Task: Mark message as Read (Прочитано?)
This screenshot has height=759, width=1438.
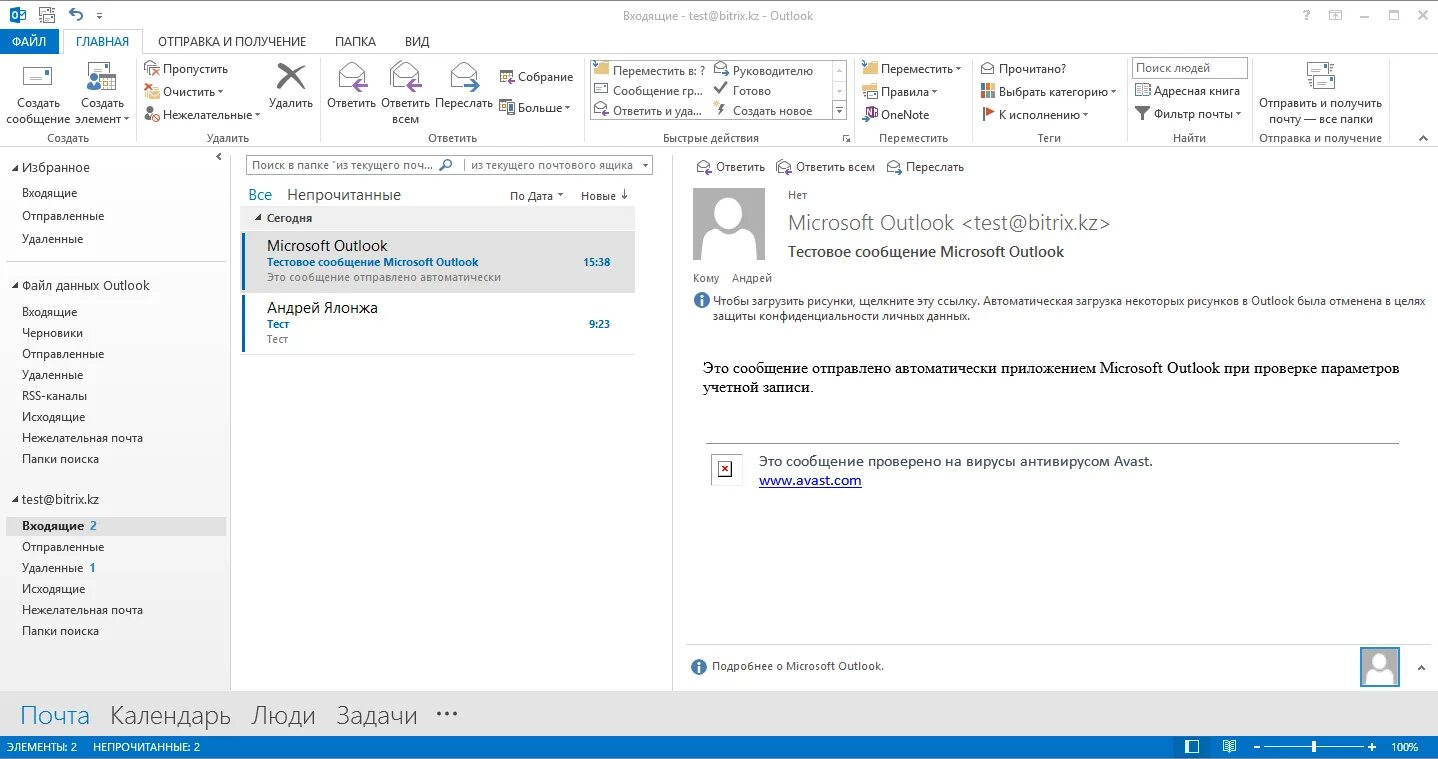Action: (x=1023, y=69)
